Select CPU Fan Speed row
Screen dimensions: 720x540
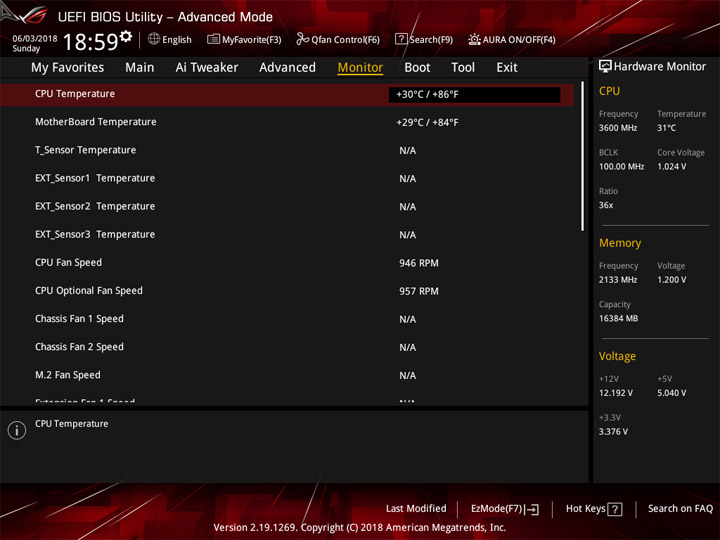click(287, 263)
